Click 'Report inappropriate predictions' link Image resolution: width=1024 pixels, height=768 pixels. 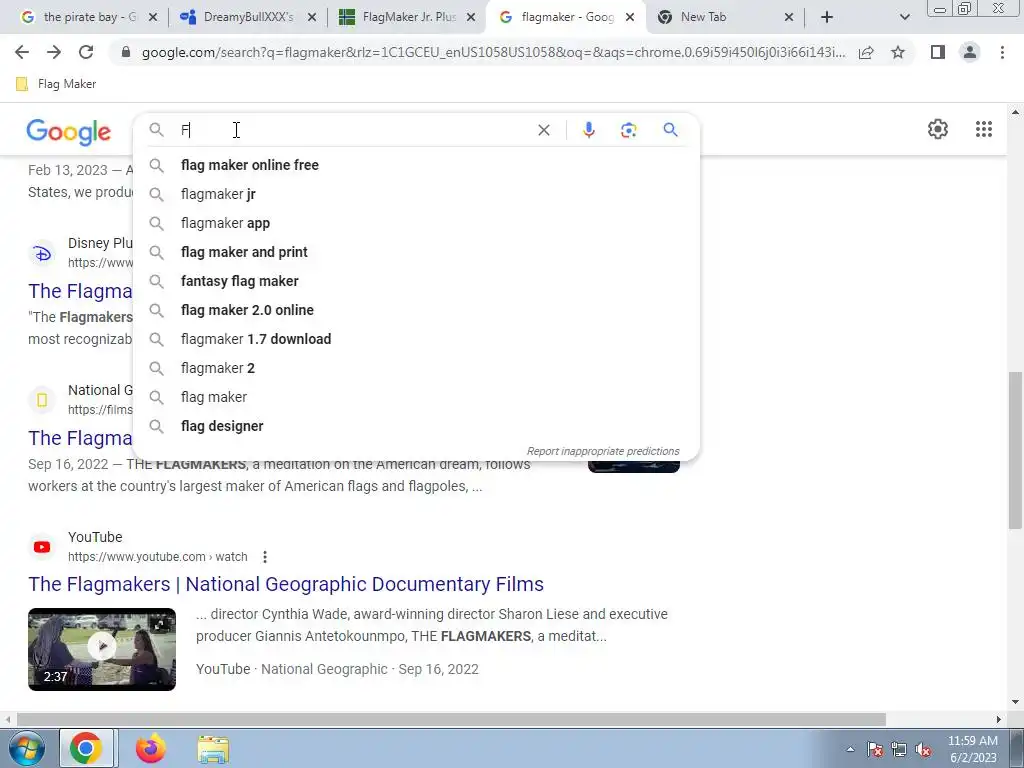click(603, 451)
